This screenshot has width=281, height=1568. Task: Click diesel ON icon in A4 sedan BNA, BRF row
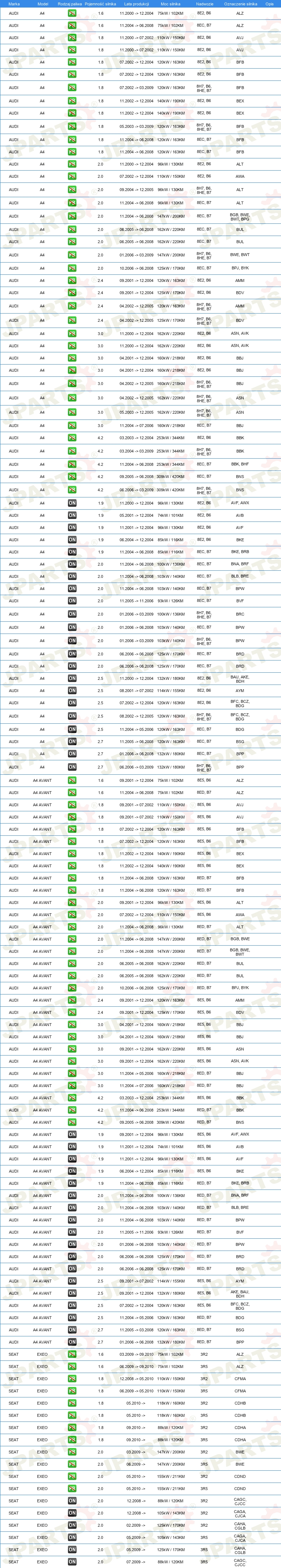(x=72, y=564)
